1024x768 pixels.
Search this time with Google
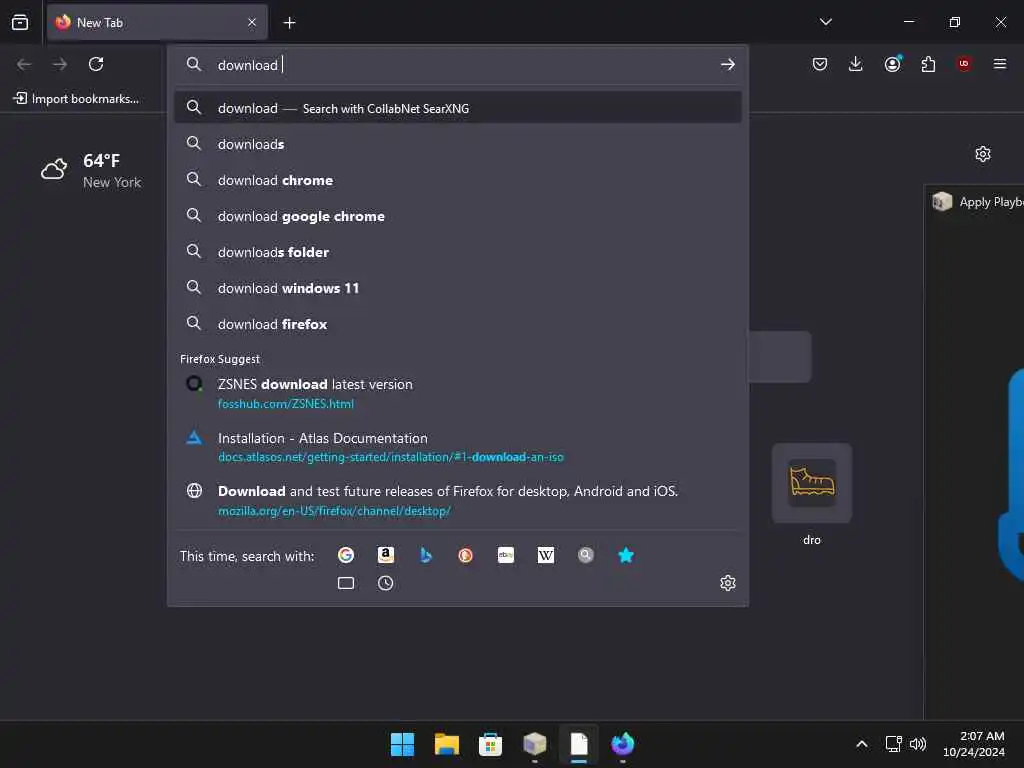tap(345, 555)
